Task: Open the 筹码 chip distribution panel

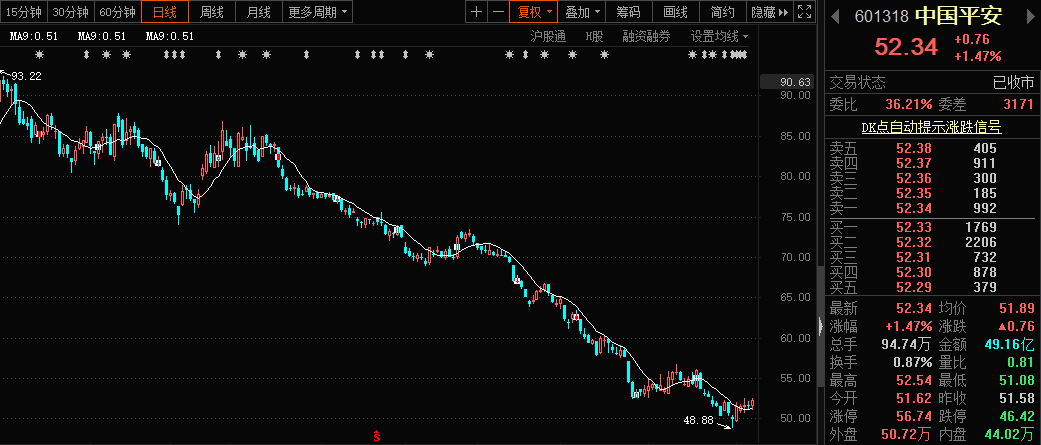Action: 628,12
